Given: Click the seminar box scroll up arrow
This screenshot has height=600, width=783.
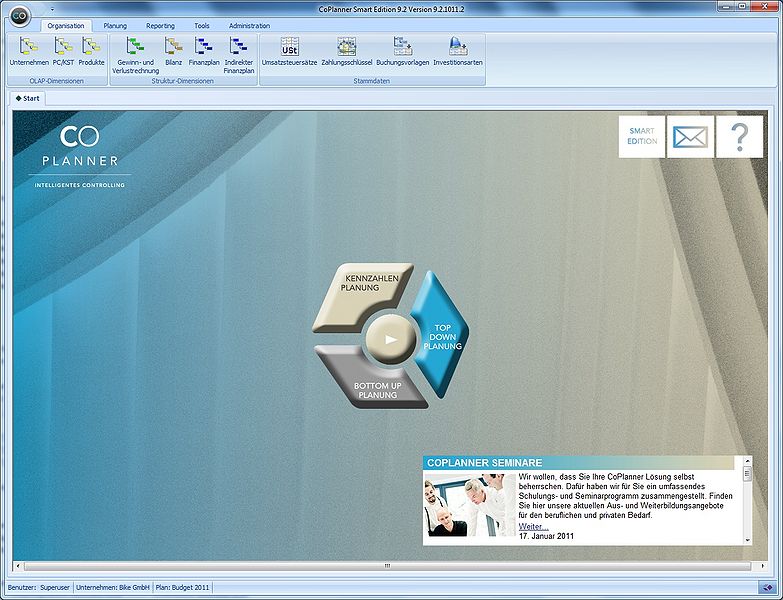Looking at the screenshot, I should pos(748,461).
